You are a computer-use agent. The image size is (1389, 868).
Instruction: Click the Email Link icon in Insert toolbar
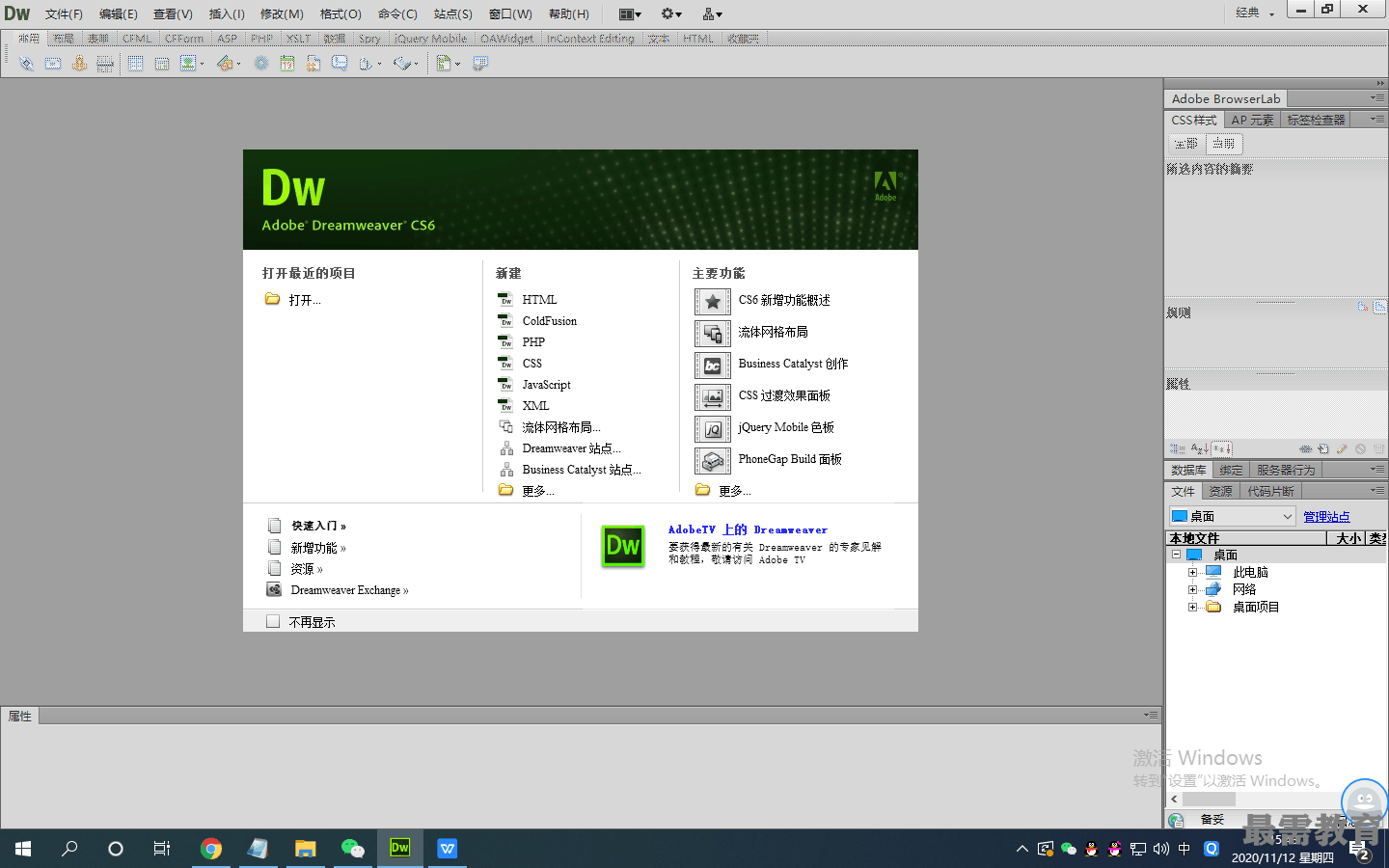tap(53, 64)
